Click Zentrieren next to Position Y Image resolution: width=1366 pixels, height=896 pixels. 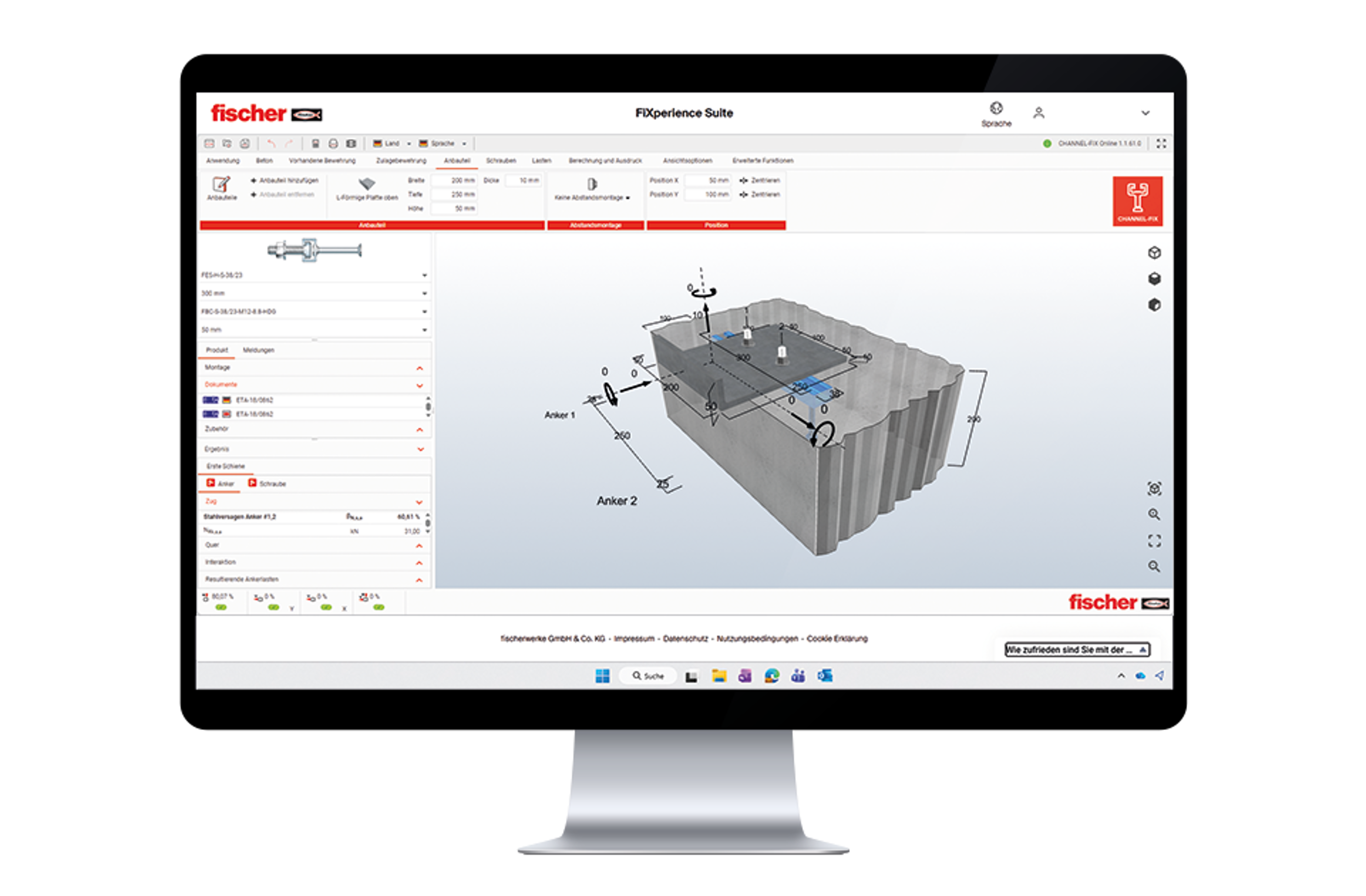(x=760, y=194)
